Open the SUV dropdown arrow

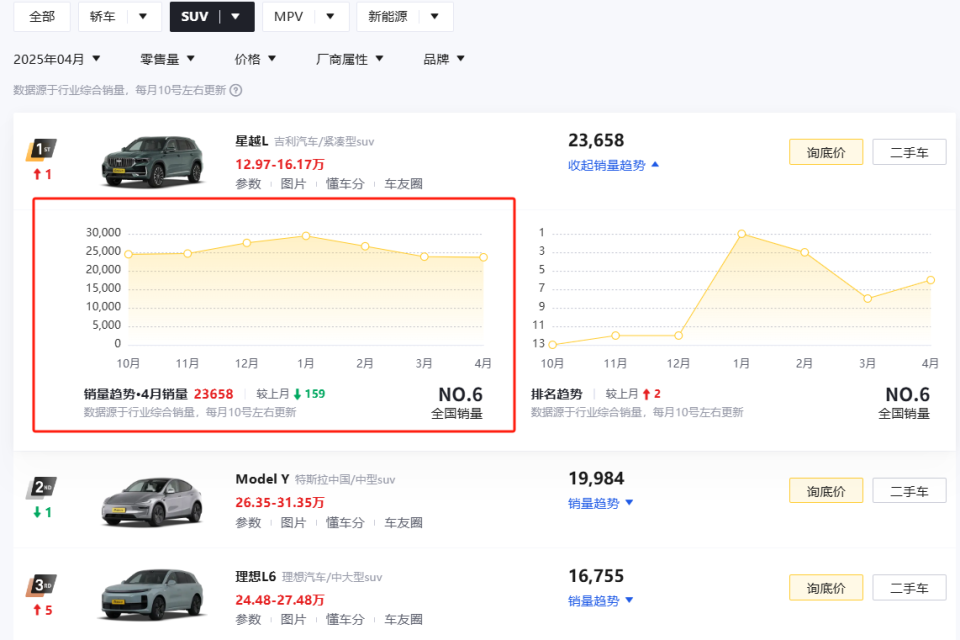pos(236,17)
